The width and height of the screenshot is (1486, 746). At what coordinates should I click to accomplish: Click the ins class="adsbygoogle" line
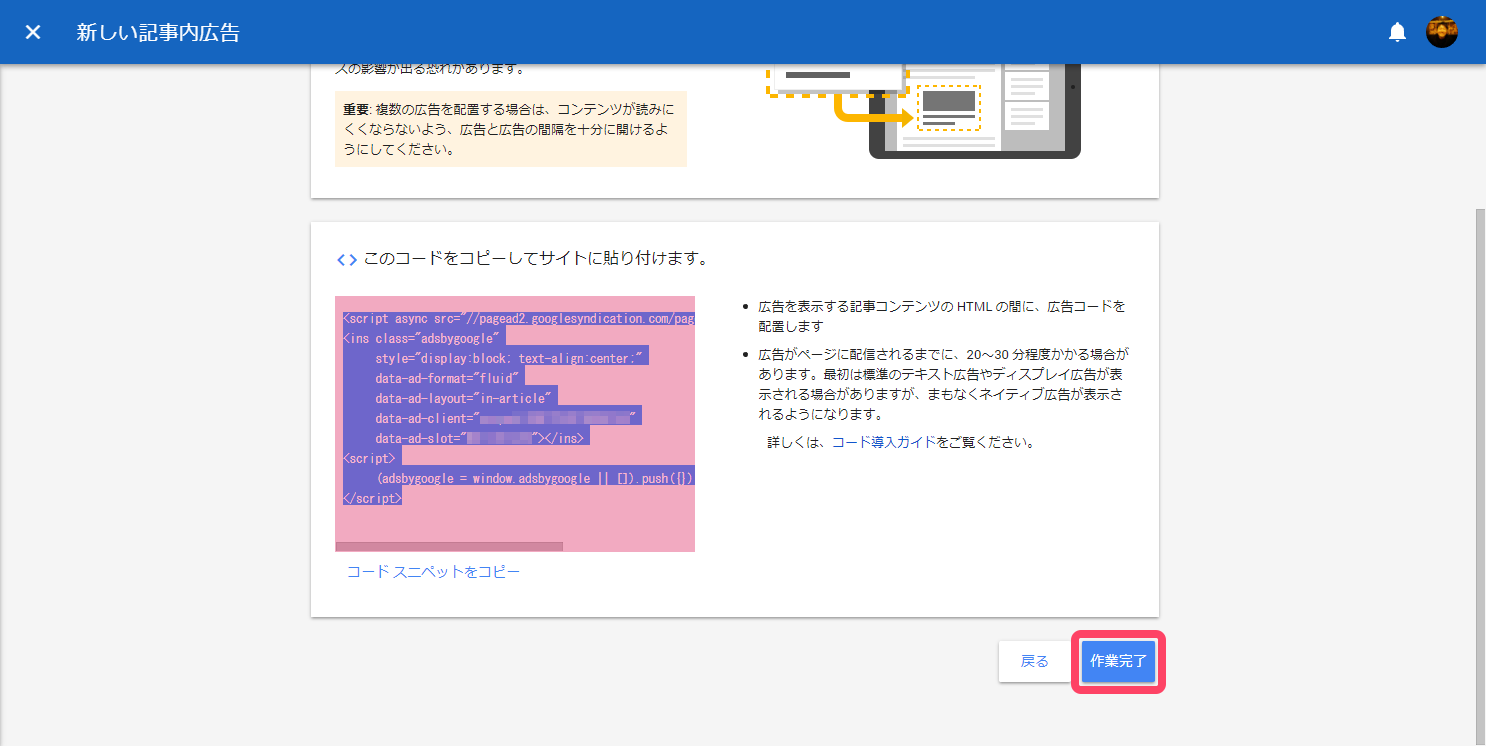(x=421, y=338)
